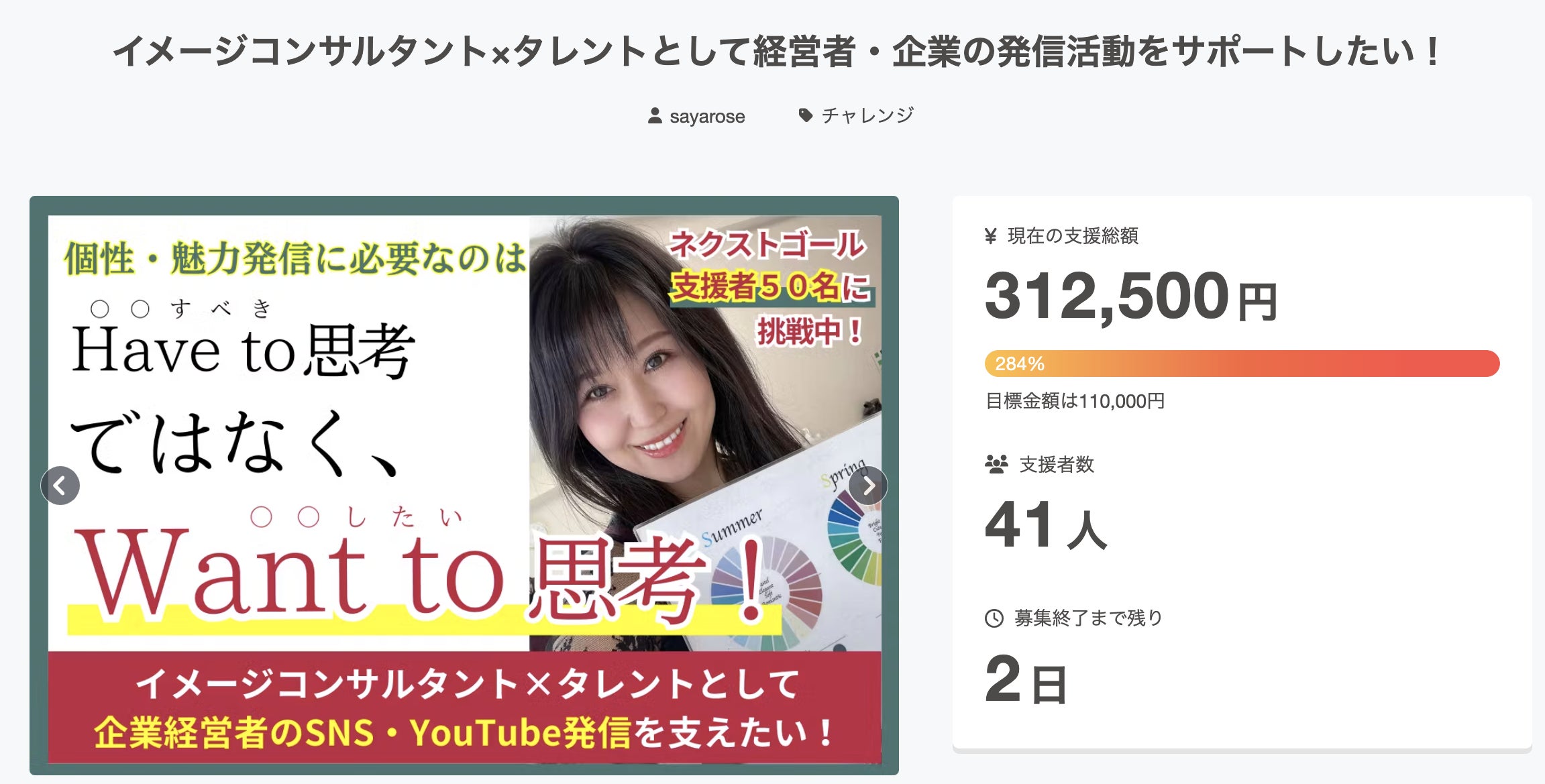Click the 支援者数 label
Viewport: 1545px width, 784px height.
pos(1057,465)
